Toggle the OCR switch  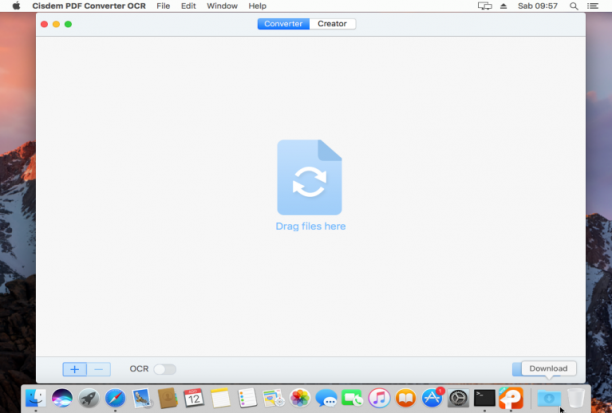pos(165,369)
